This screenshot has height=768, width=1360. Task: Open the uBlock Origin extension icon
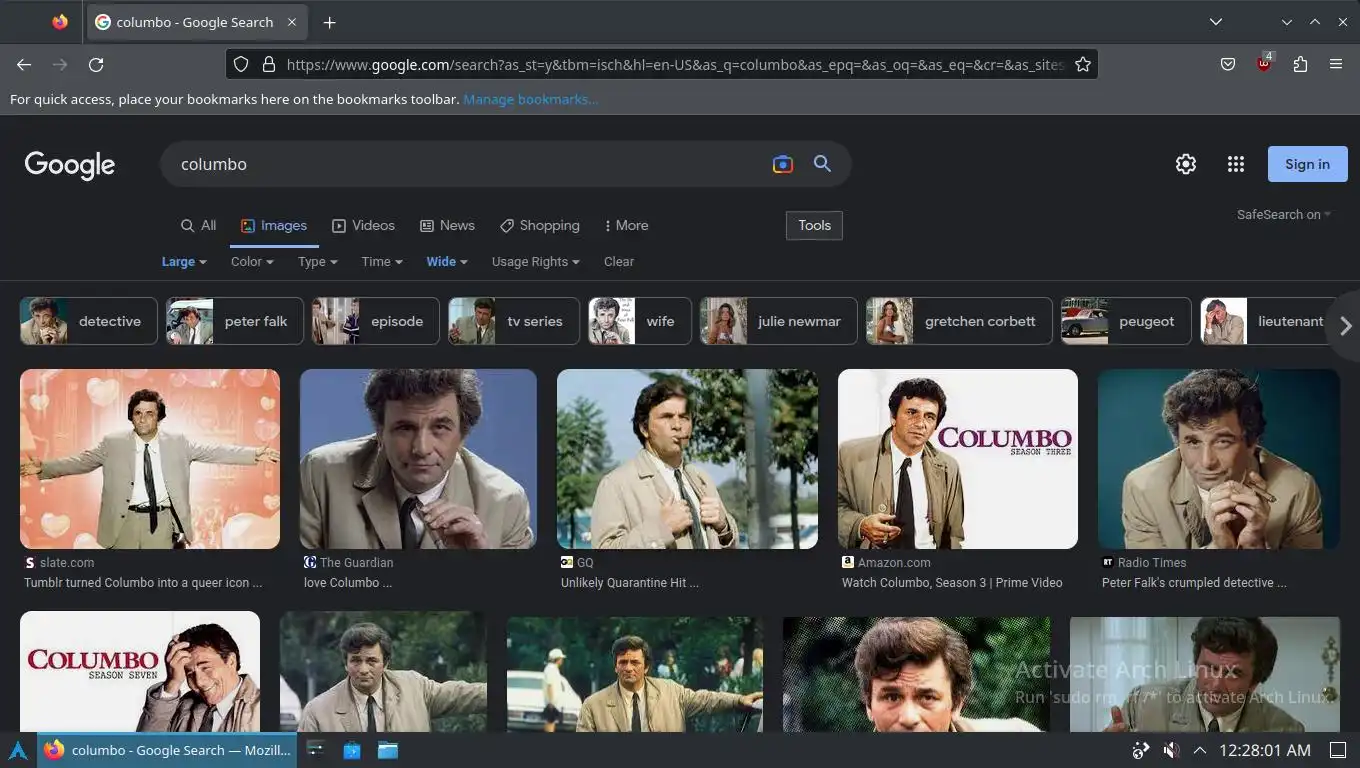pyautogui.click(x=1265, y=63)
